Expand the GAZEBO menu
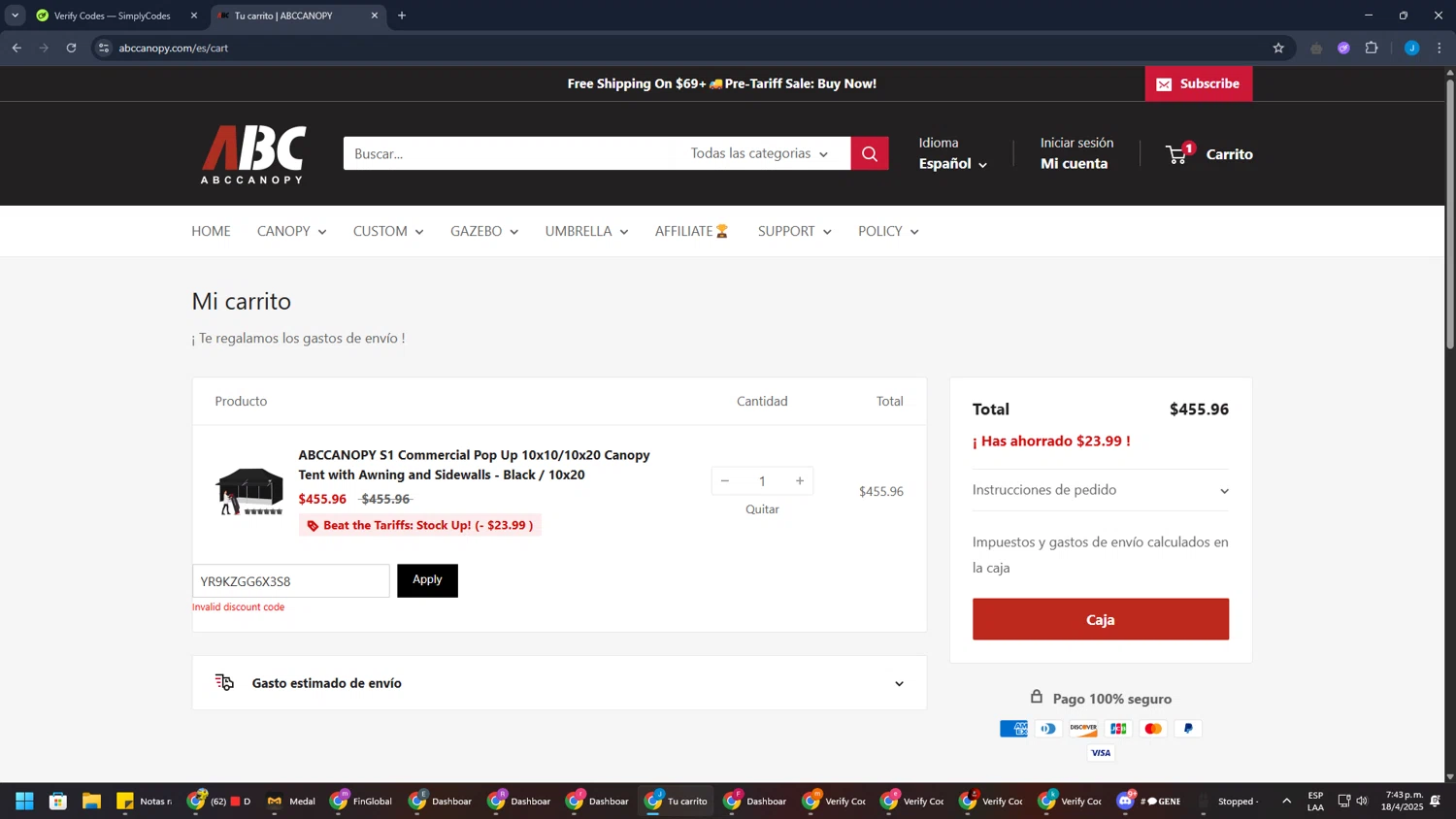 [484, 231]
